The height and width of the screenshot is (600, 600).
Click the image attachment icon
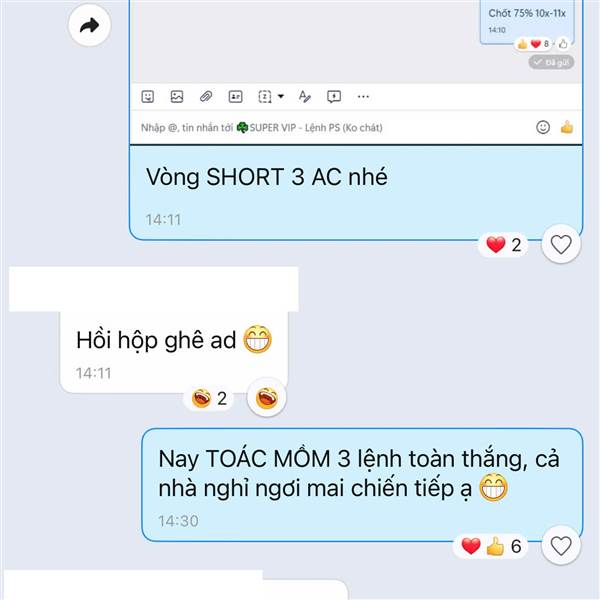[x=177, y=96]
